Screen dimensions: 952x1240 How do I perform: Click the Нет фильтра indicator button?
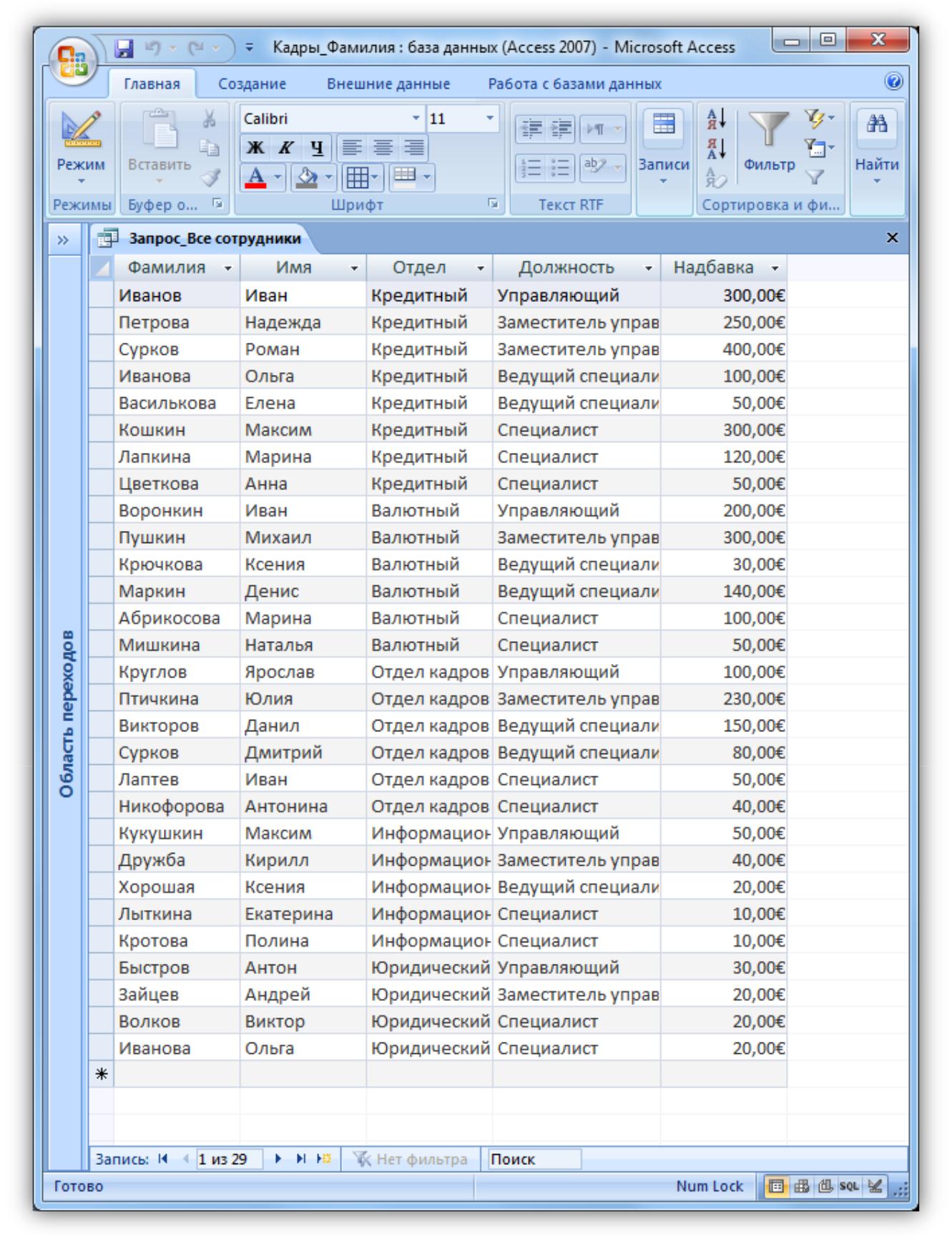coord(411,1159)
